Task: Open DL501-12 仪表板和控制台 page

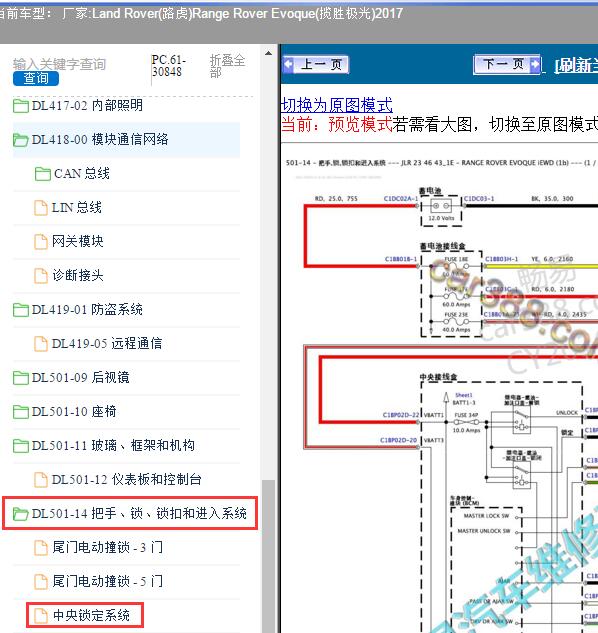Action: click(x=127, y=480)
